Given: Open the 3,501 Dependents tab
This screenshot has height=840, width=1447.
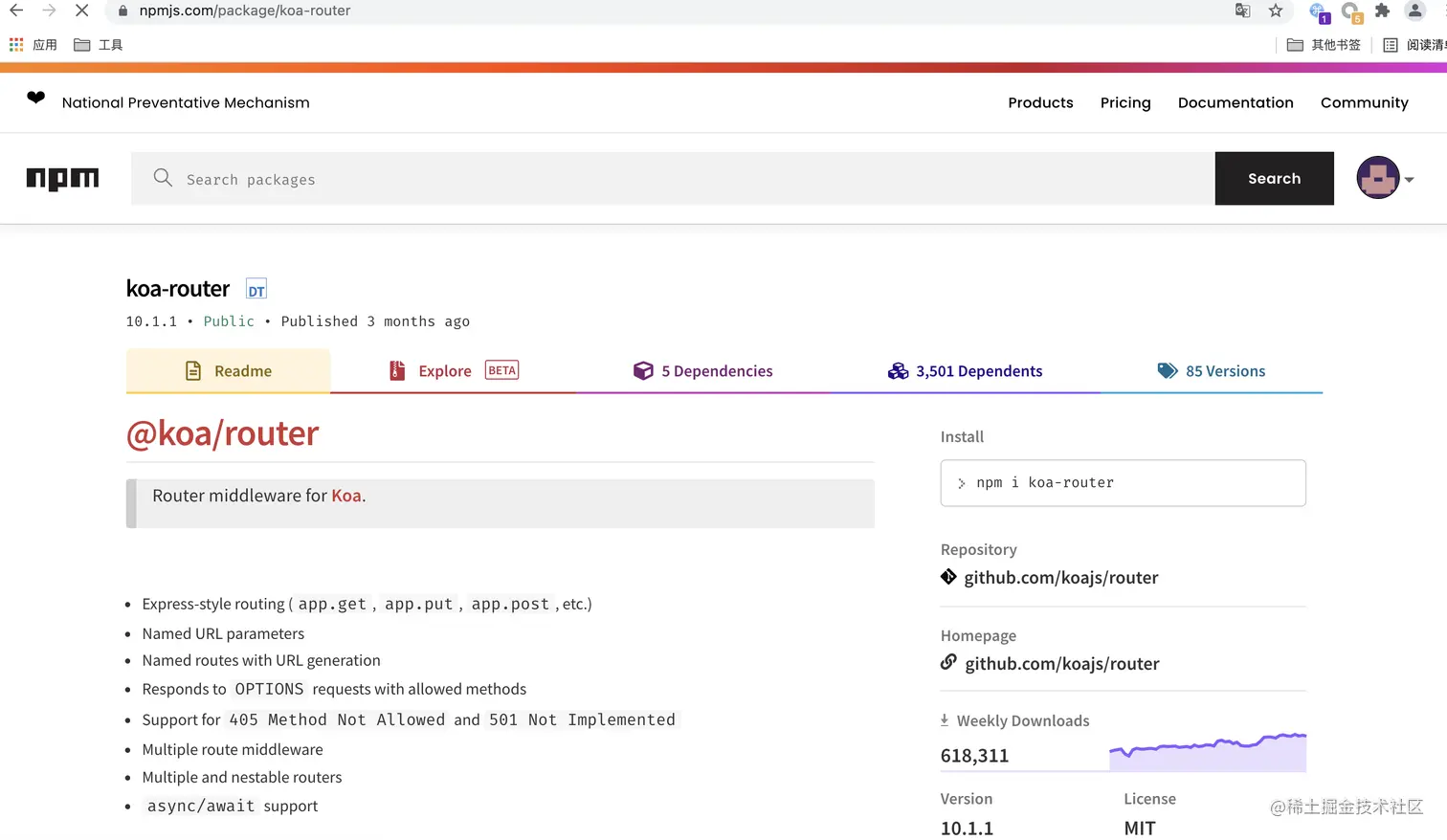Looking at the screenshot, I should [965, 371].
